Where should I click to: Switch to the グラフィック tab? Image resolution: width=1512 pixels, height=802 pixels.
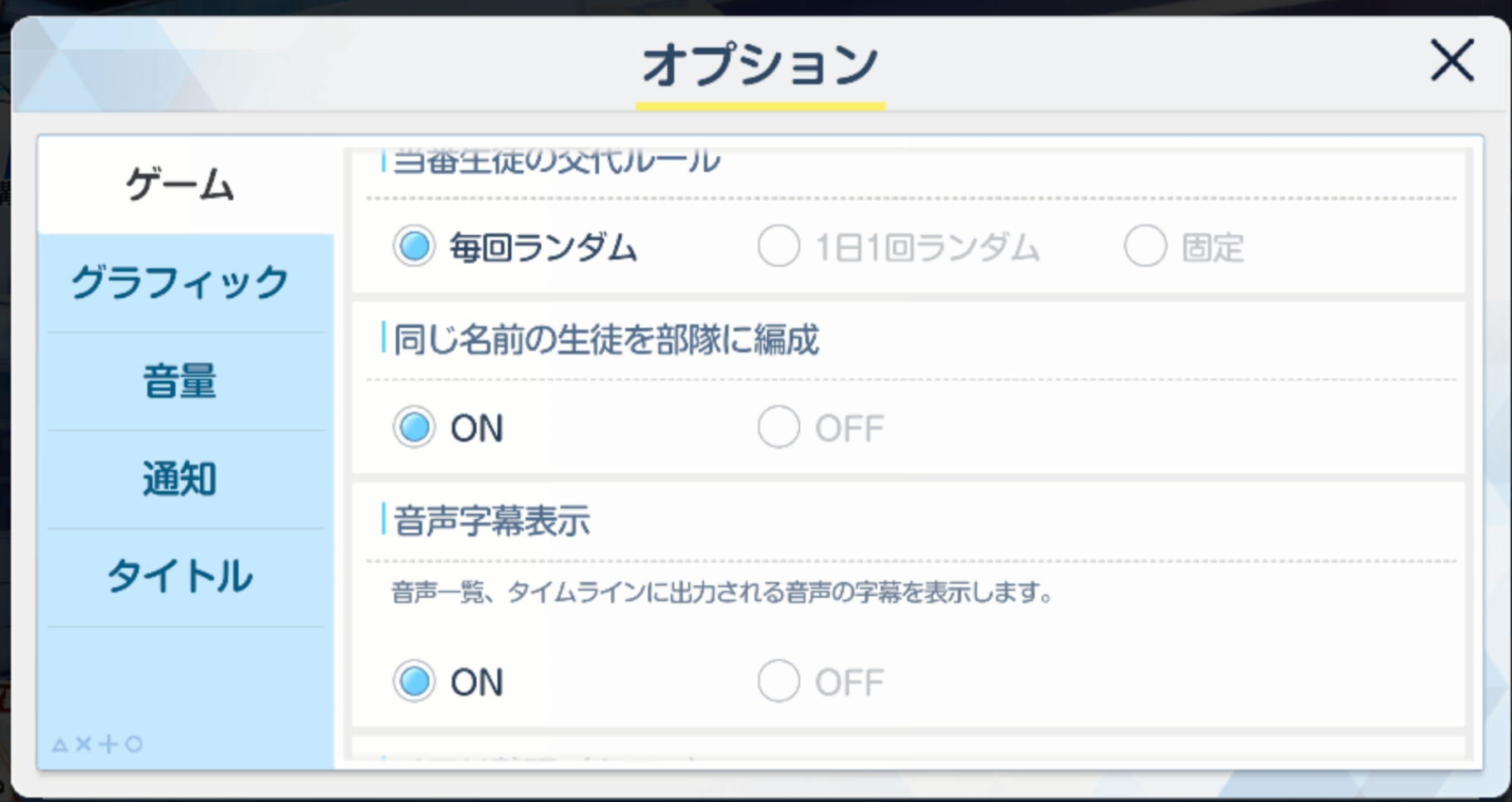(180, 283)
